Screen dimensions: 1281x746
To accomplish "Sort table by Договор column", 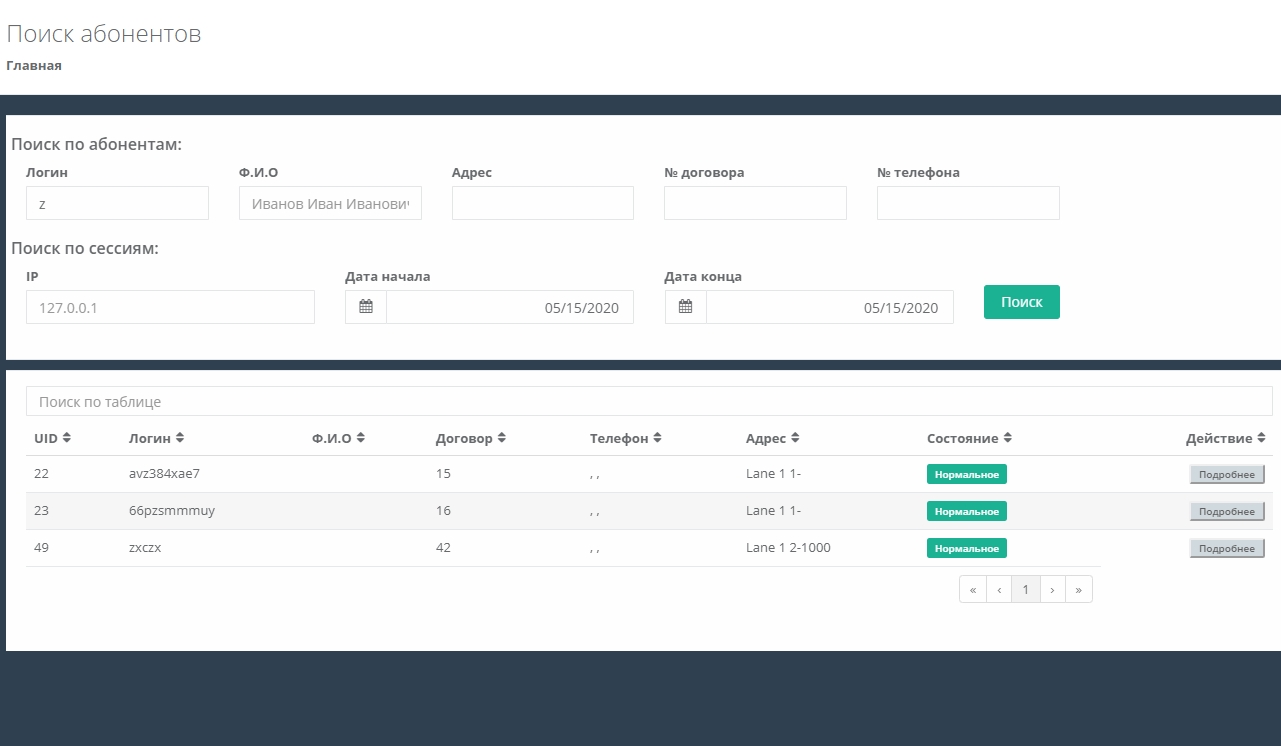I will (x=471, y=438).
